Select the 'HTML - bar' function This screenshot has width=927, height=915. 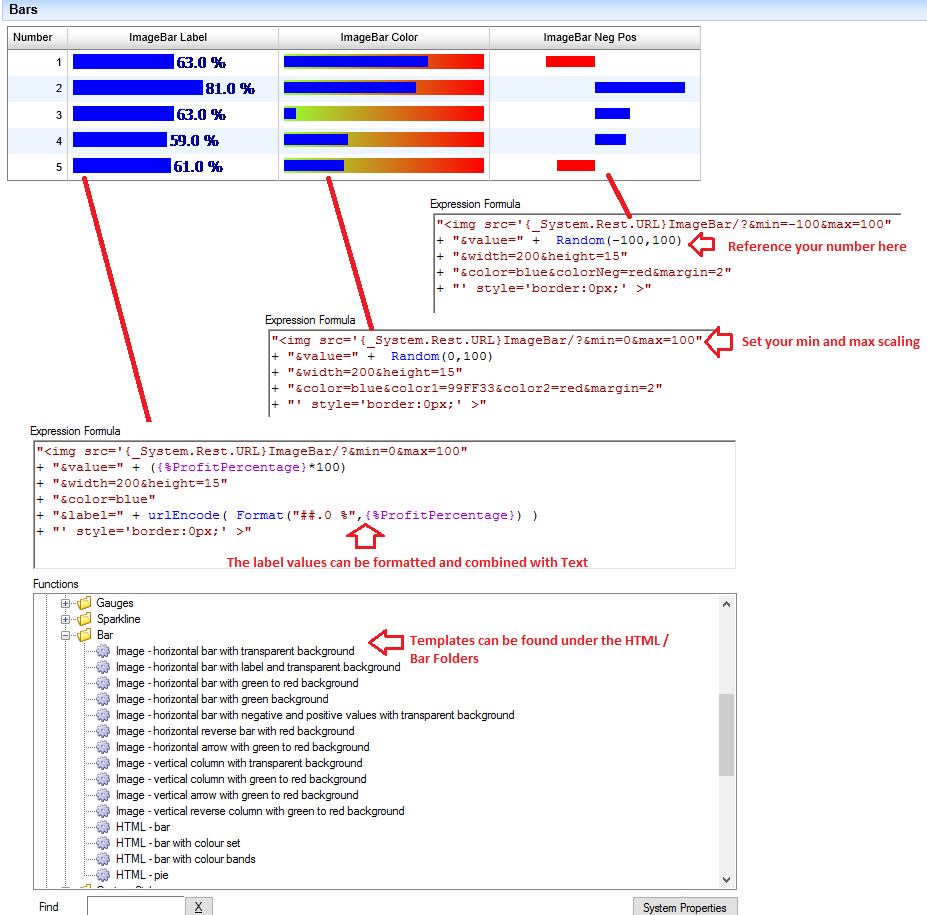(143, 826)
